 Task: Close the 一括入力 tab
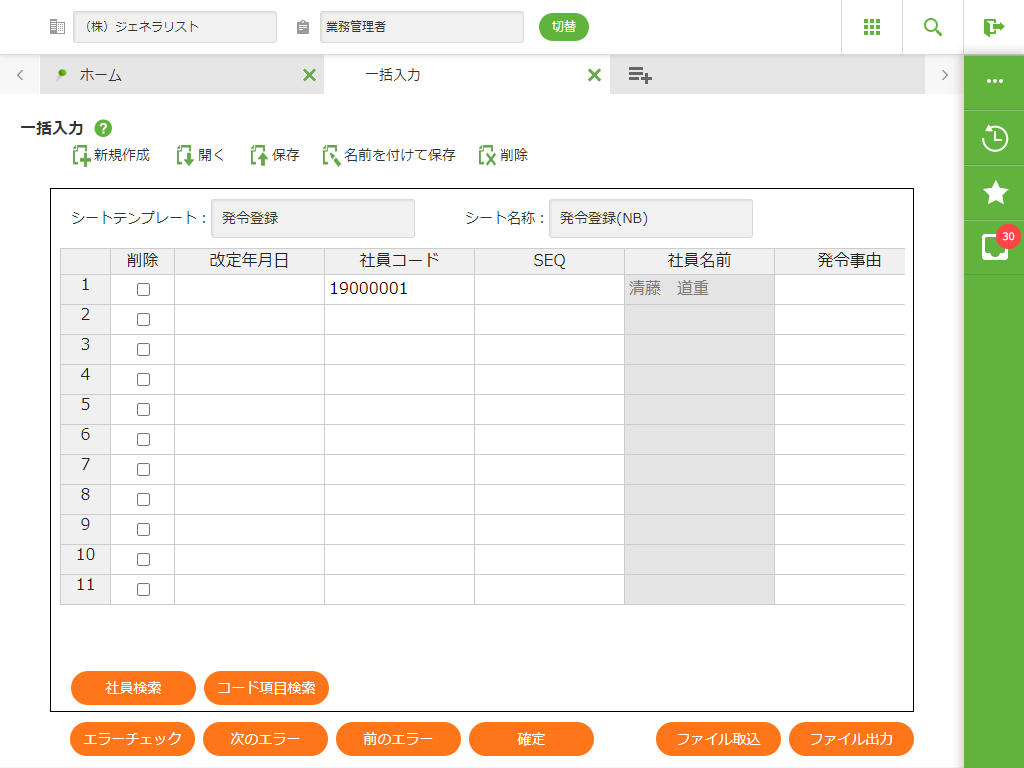(x=594, y=75)
